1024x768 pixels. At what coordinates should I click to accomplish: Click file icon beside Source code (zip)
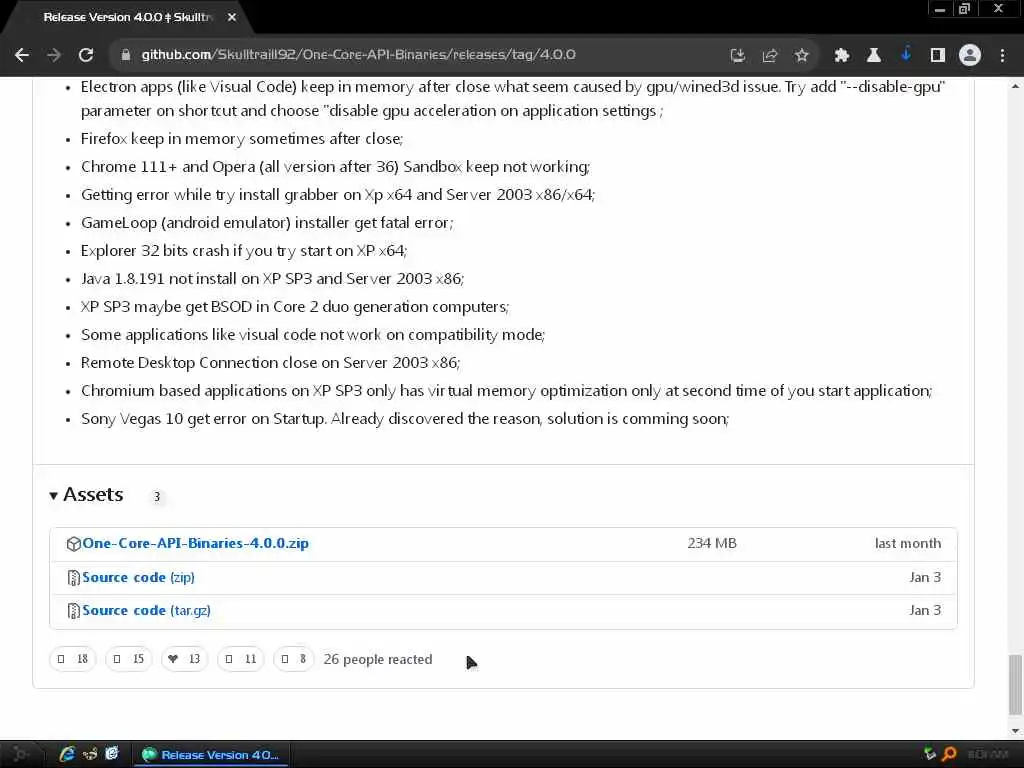74,578
